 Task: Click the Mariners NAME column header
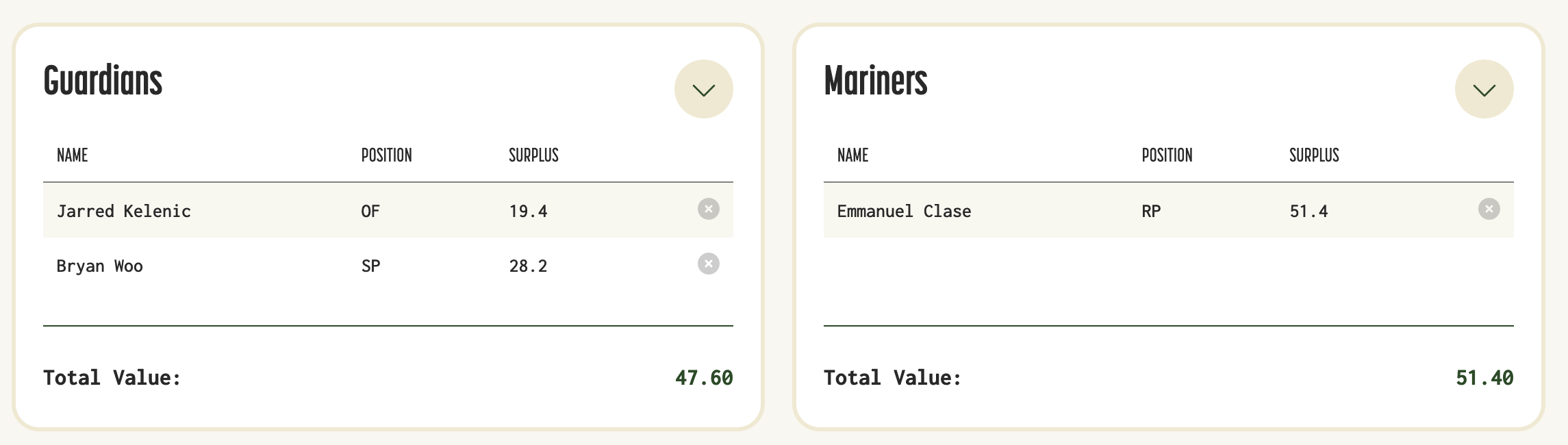point(852,155)
